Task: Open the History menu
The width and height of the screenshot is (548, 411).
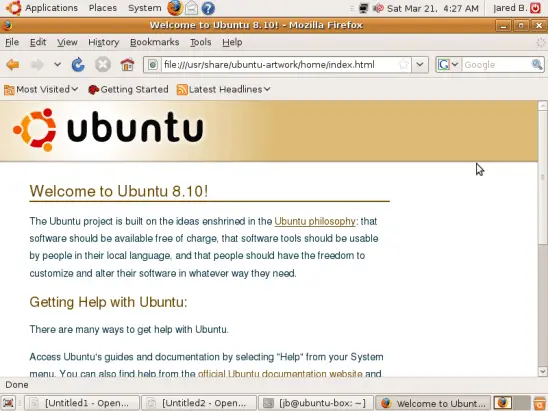Action: 103,42
